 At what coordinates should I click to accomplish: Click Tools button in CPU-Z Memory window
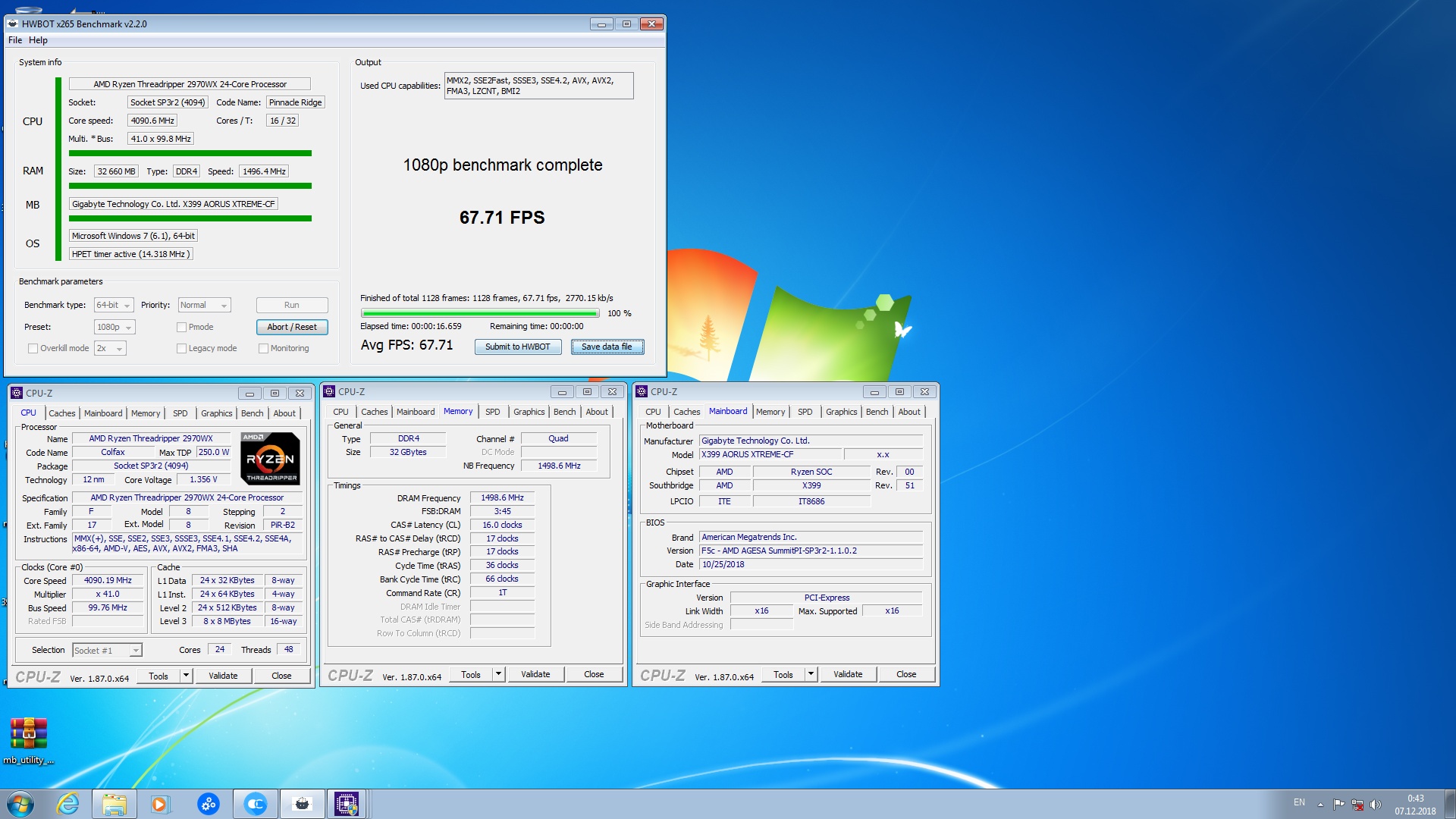pos(471,674)
